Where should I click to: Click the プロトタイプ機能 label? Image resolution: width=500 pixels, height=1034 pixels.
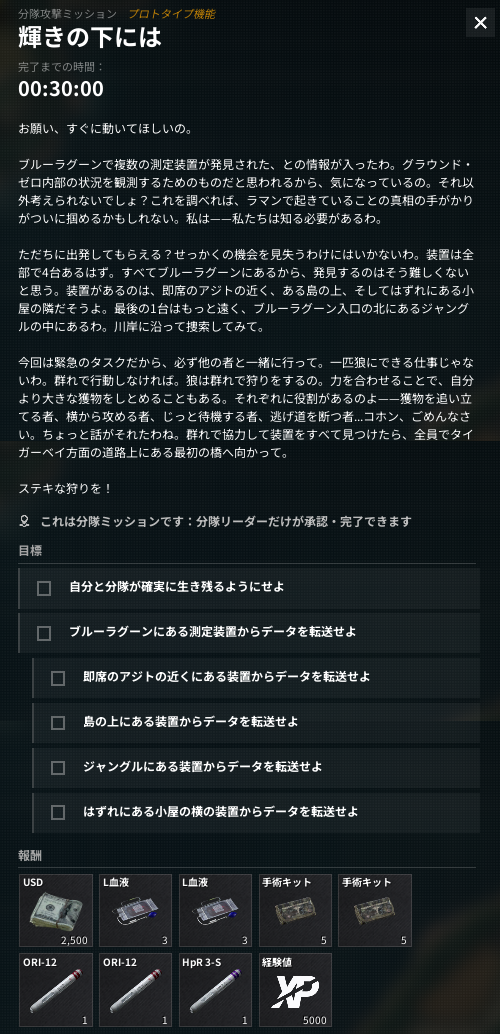tap(172, 14)
